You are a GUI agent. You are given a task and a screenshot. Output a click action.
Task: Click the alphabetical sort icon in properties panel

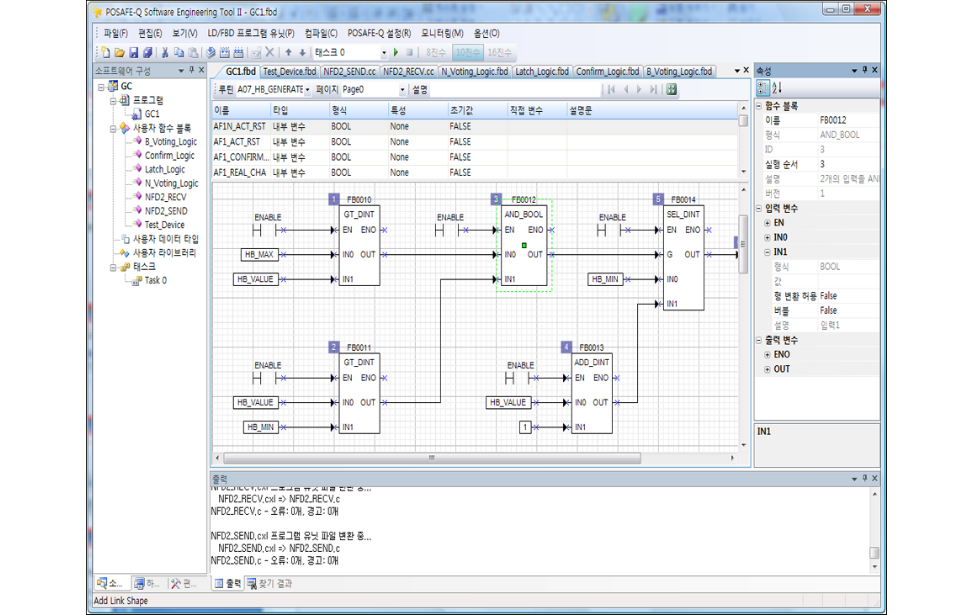778,89
